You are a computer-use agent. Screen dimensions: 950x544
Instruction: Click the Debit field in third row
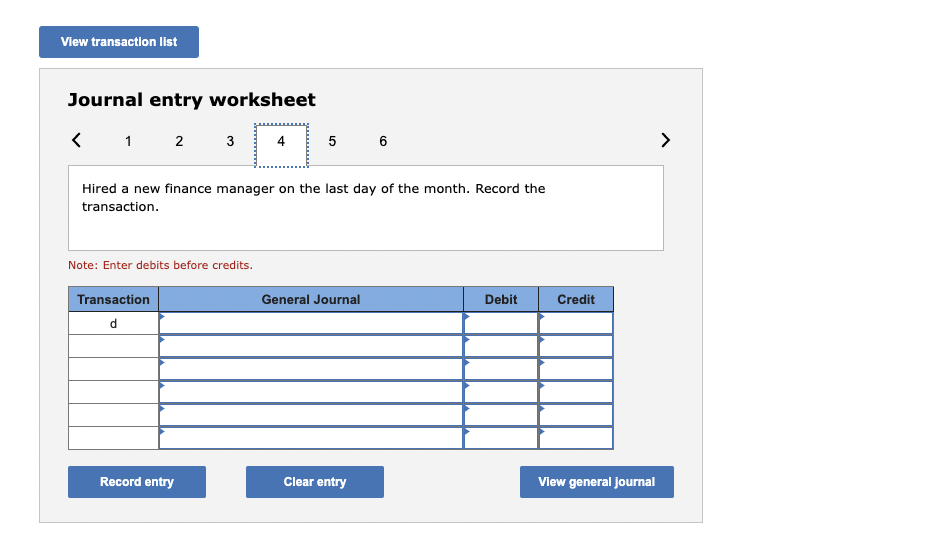click(x=501, y=369)
